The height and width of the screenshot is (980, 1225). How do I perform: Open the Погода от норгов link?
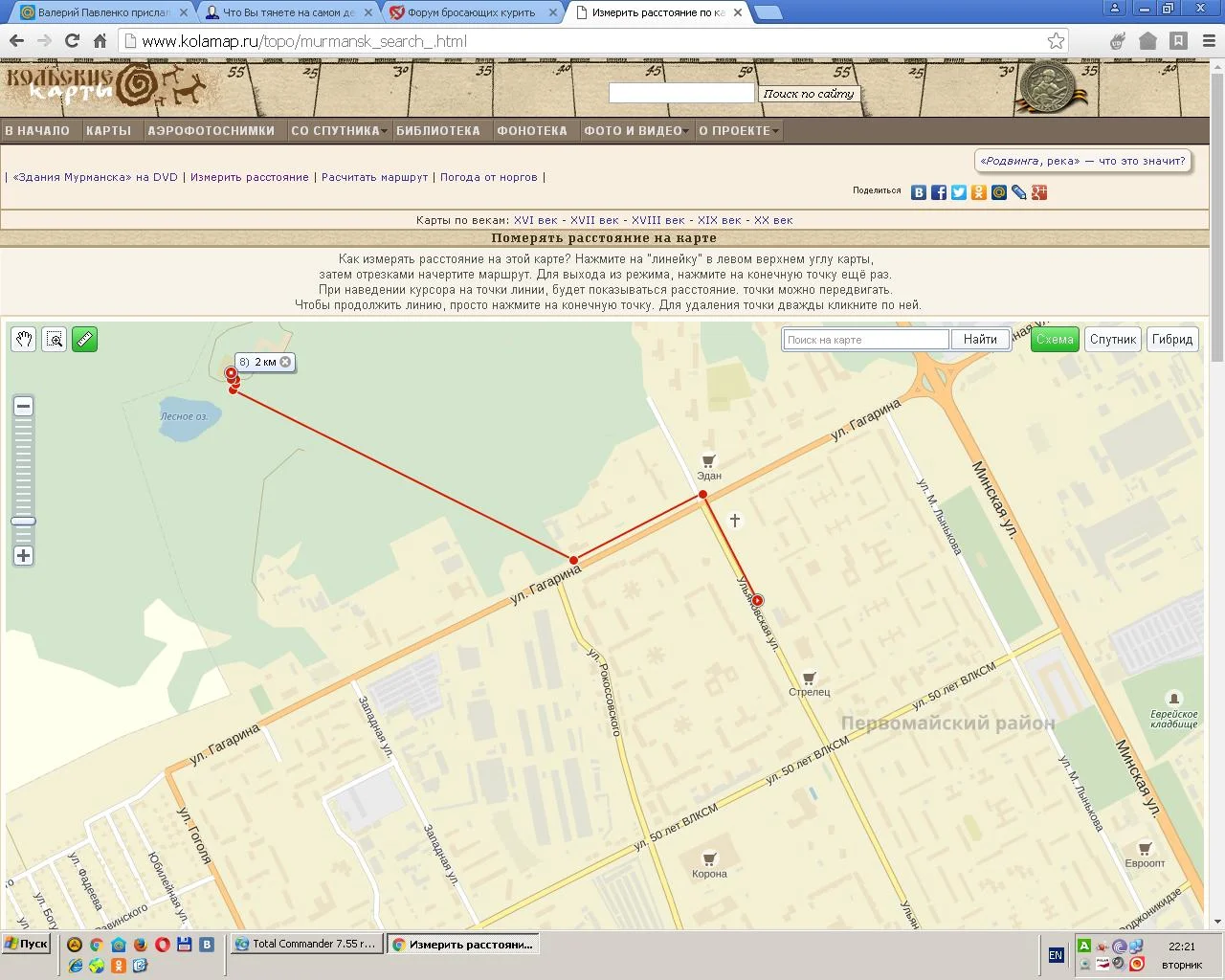pyautogui.click(x=489, y=177)
